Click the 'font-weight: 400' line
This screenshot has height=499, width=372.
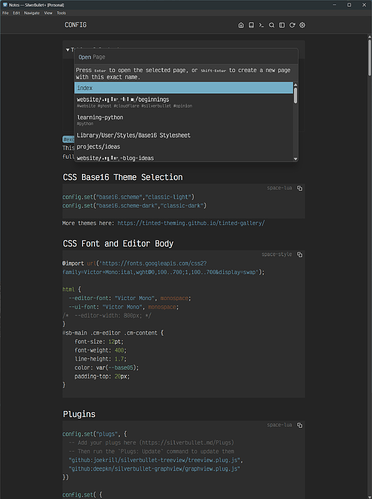pyautogui.click(x=101, y=350)
